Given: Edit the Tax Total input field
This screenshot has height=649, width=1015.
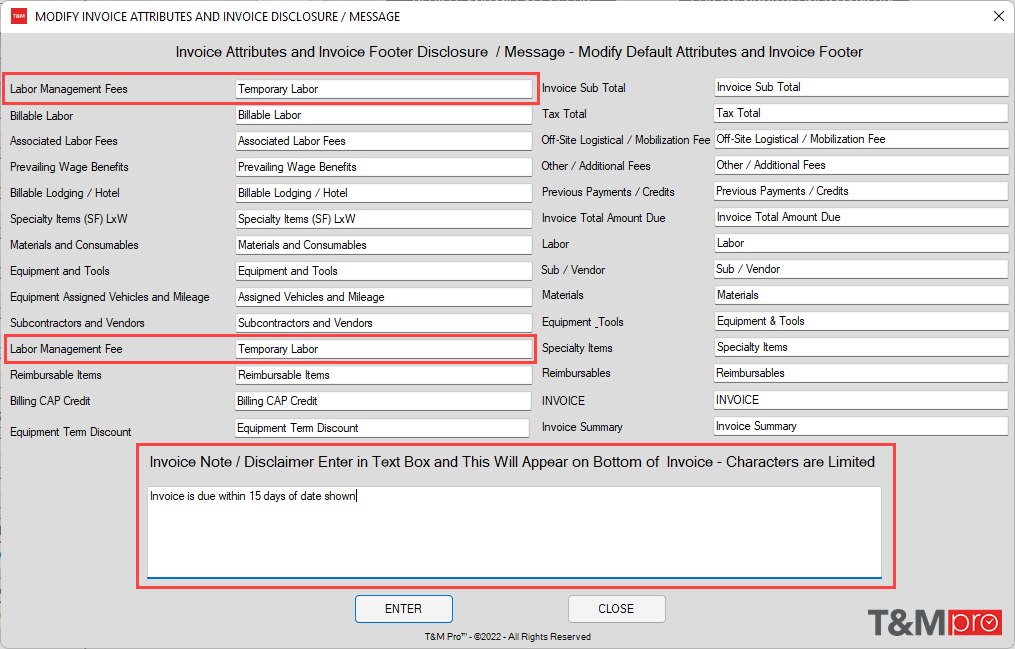Looking at the screenshot, I should [x=861, y=113].
